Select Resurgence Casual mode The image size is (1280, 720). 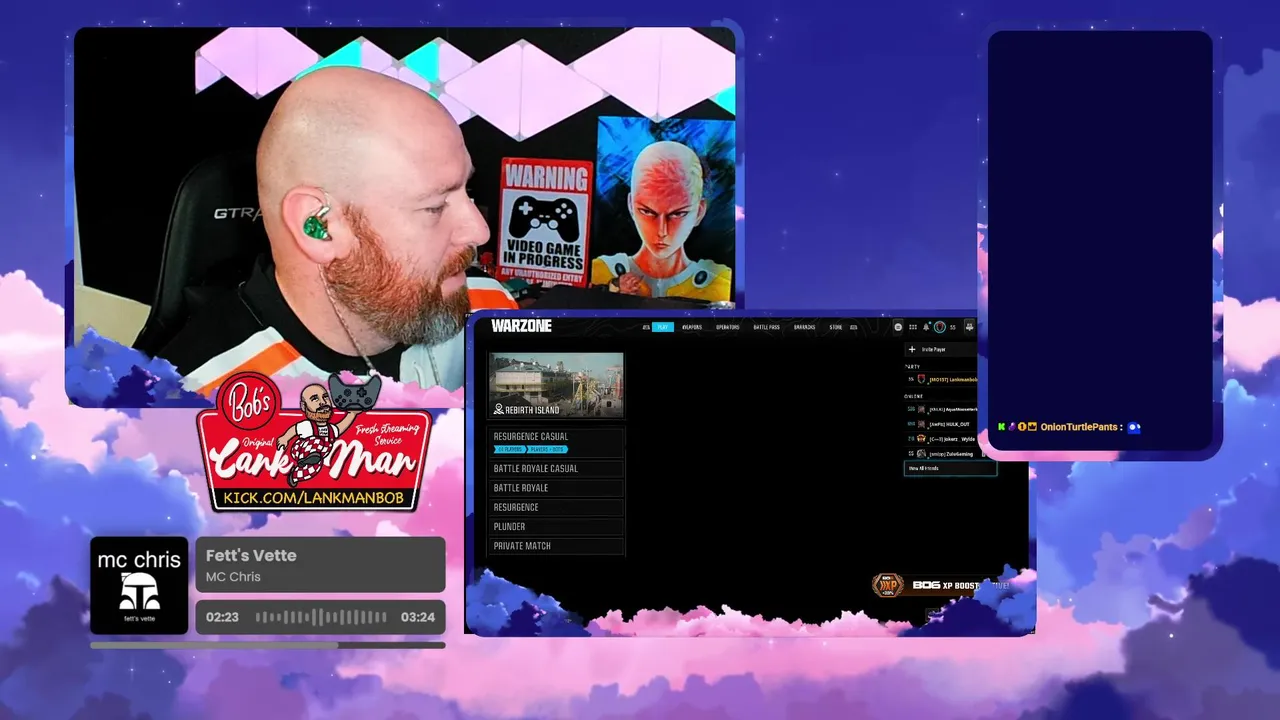556,441
